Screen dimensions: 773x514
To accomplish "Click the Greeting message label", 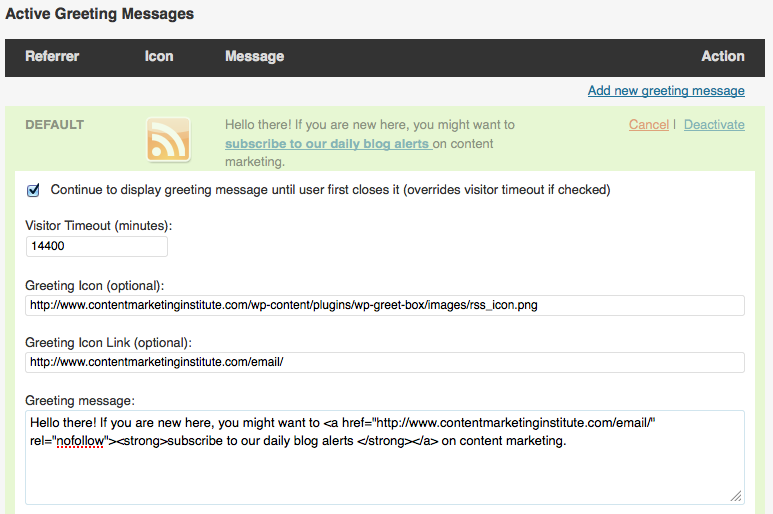I will 80,401.
